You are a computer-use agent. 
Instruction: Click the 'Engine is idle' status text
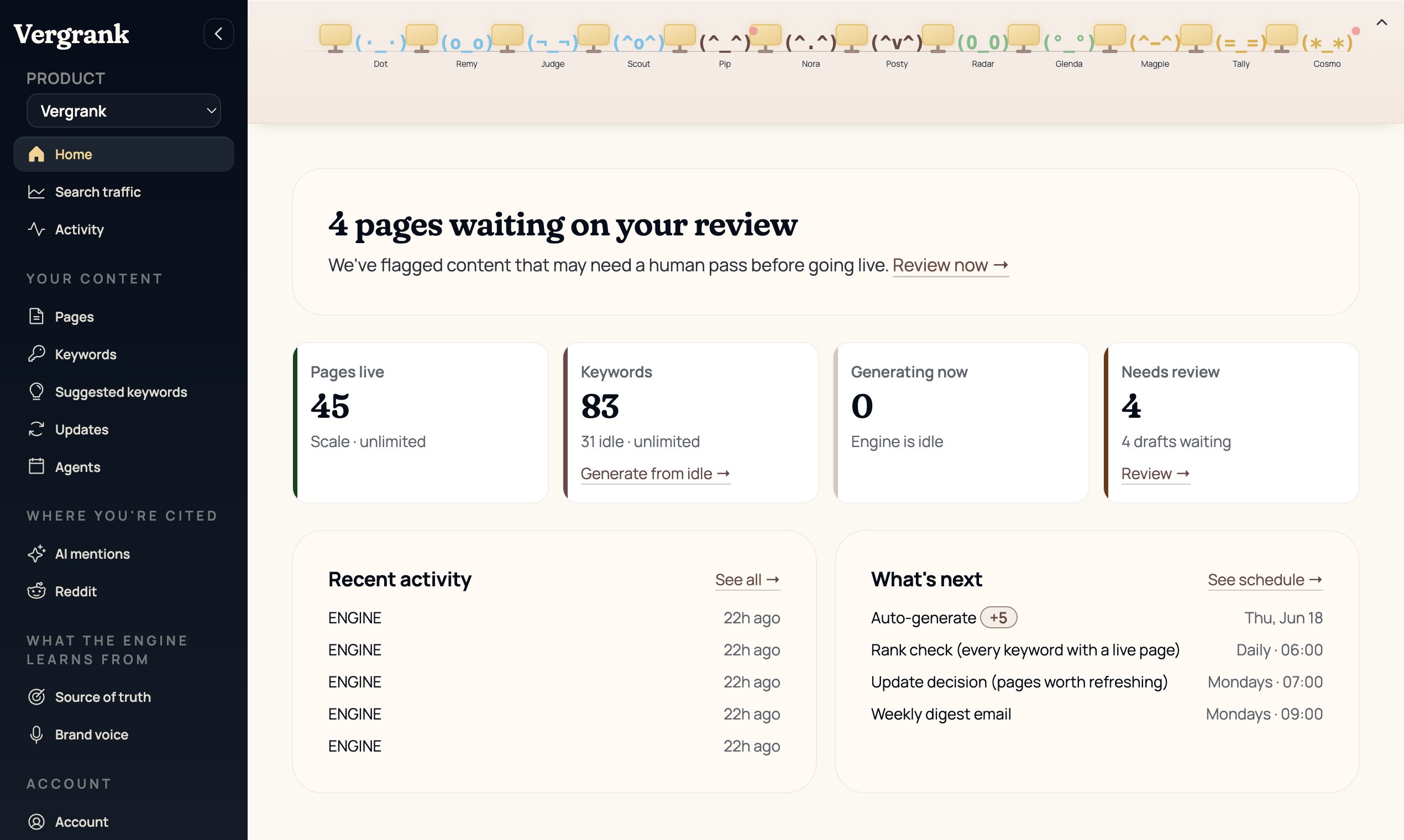[x=897, y=442]
